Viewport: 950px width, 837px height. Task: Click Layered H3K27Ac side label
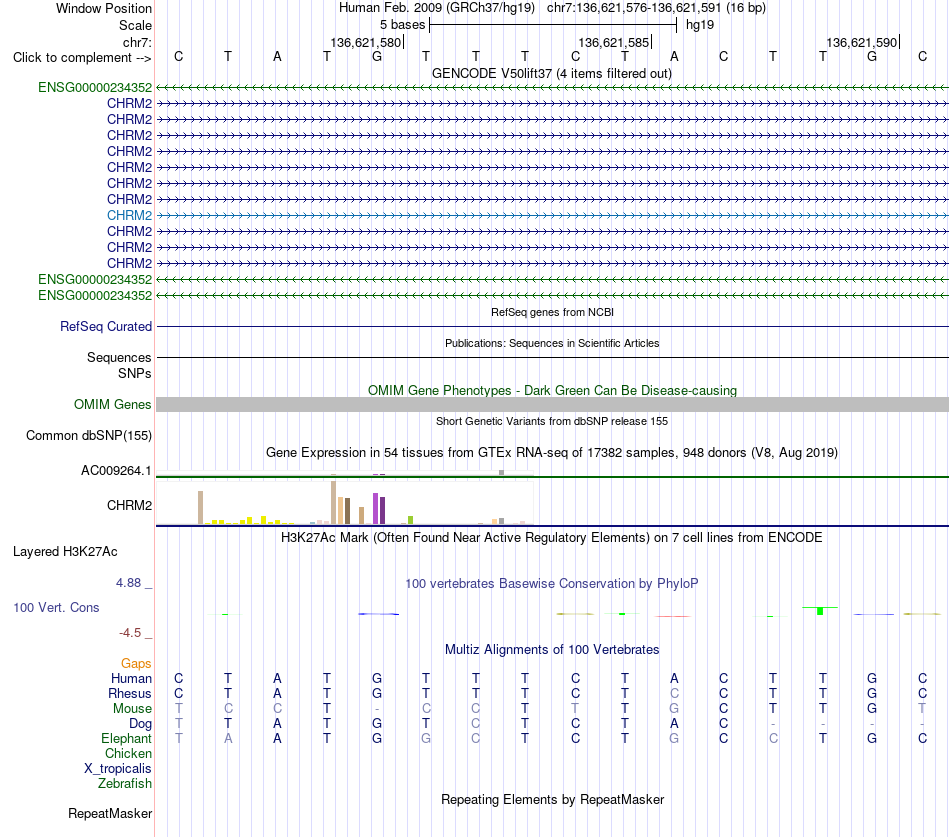tap(65, 552)
